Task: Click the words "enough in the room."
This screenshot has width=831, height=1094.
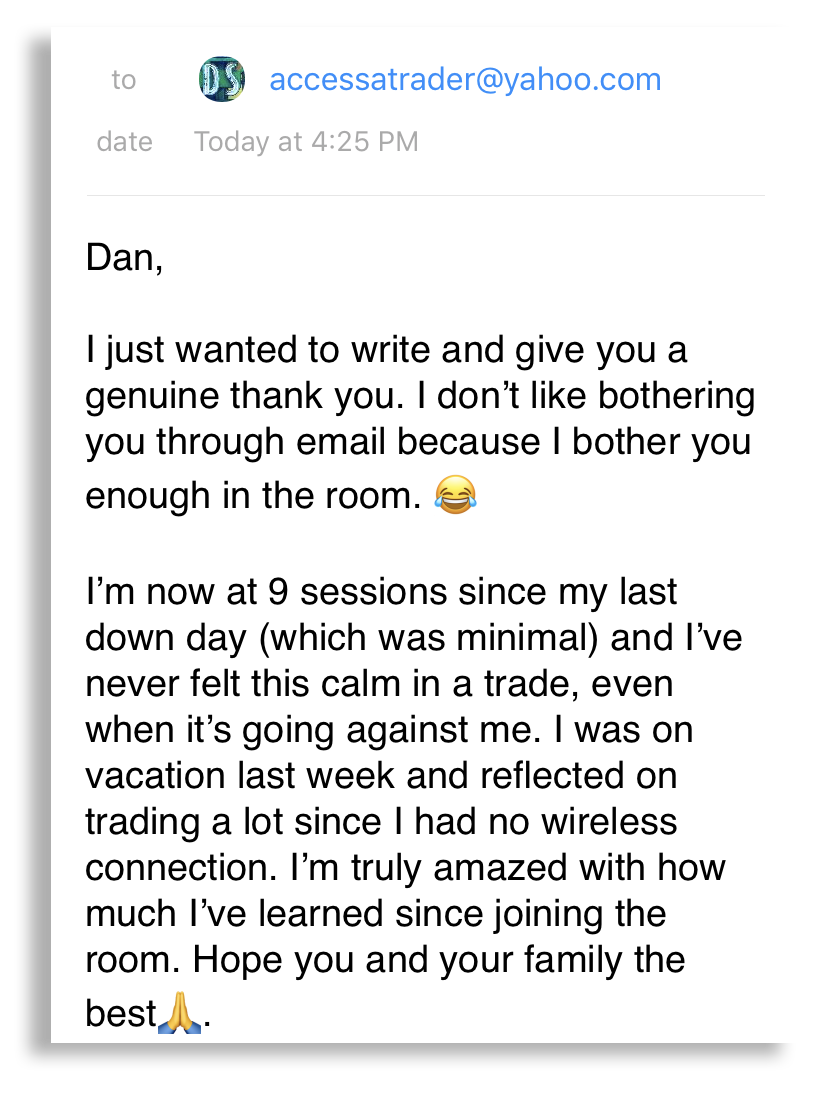Action: click(253, 495)
